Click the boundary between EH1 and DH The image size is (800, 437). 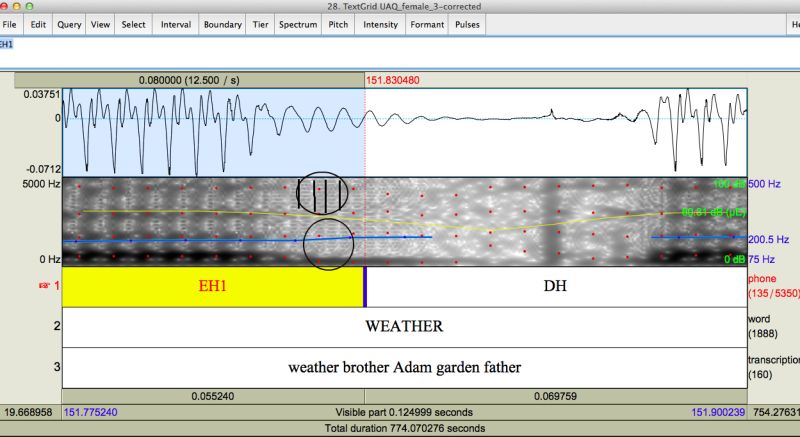pos(365,287)
